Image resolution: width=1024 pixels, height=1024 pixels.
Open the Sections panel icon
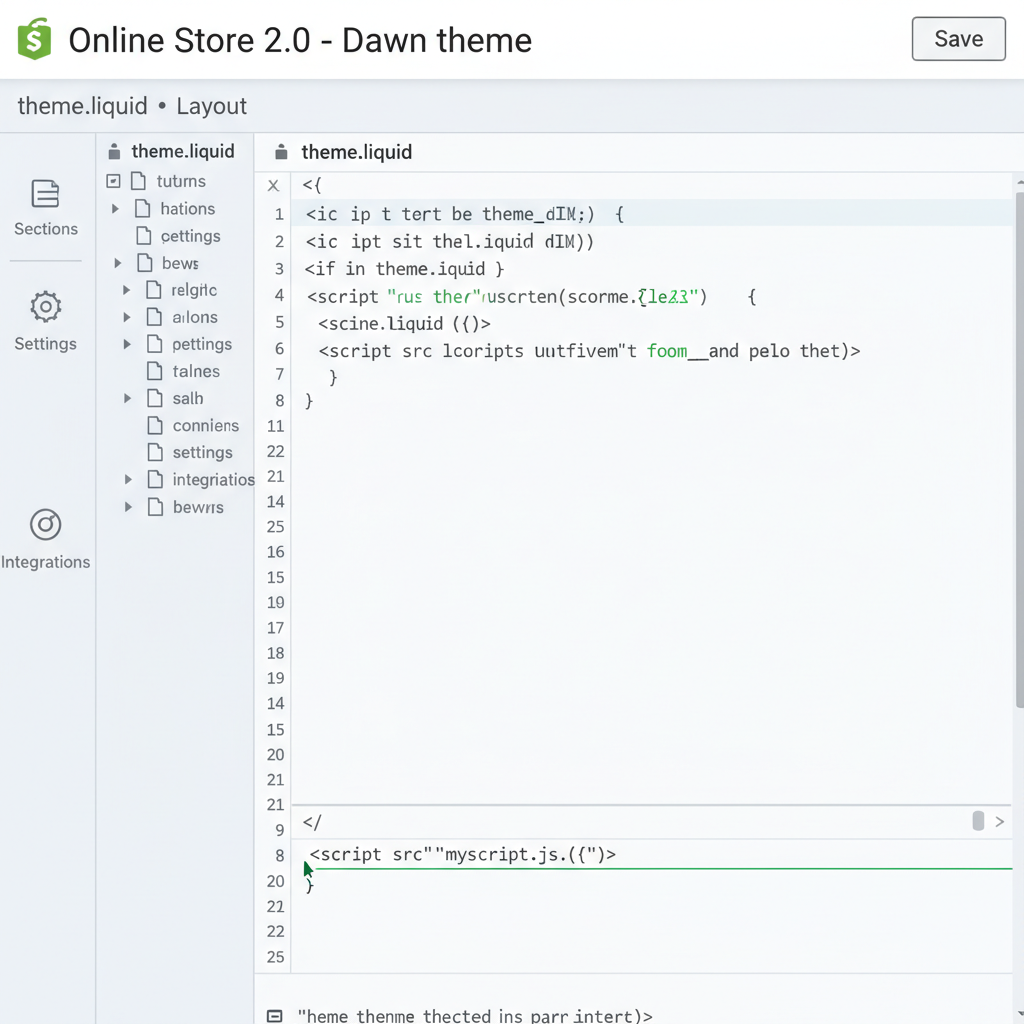tap(45, 193)
